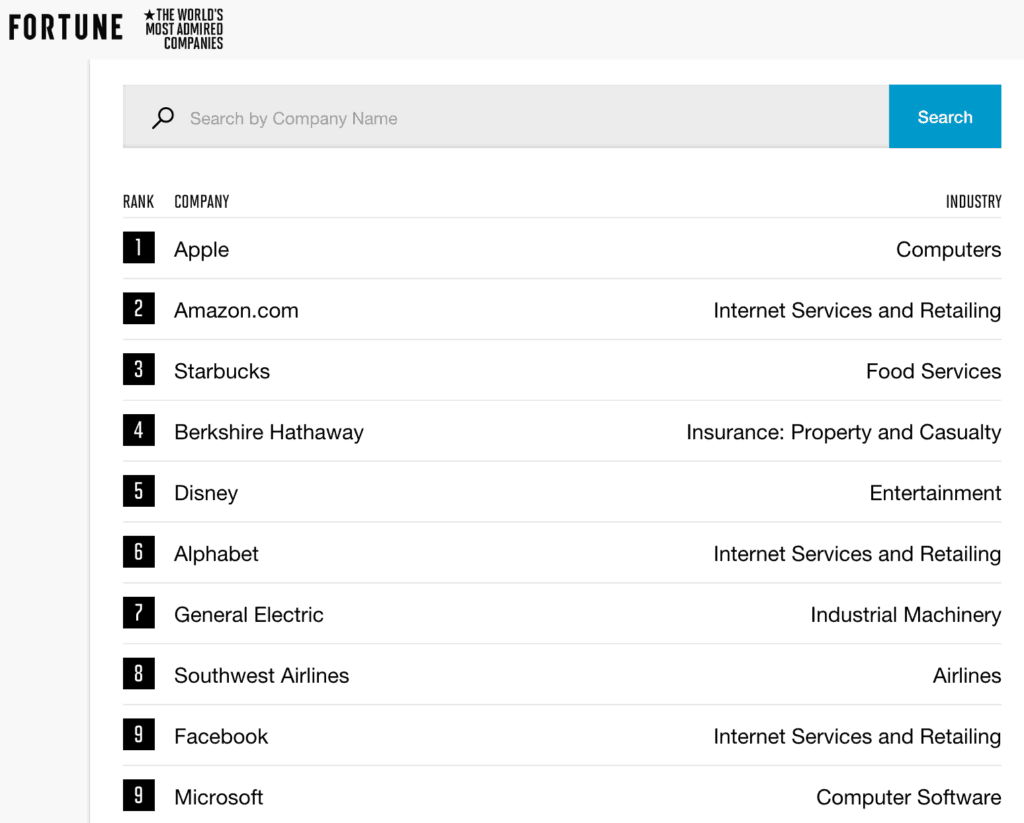Image resolution: width=1024 pixels, height=823 pixels.
Task: Click the rank 3 badge for Starbucks
Action: (138, 369)
